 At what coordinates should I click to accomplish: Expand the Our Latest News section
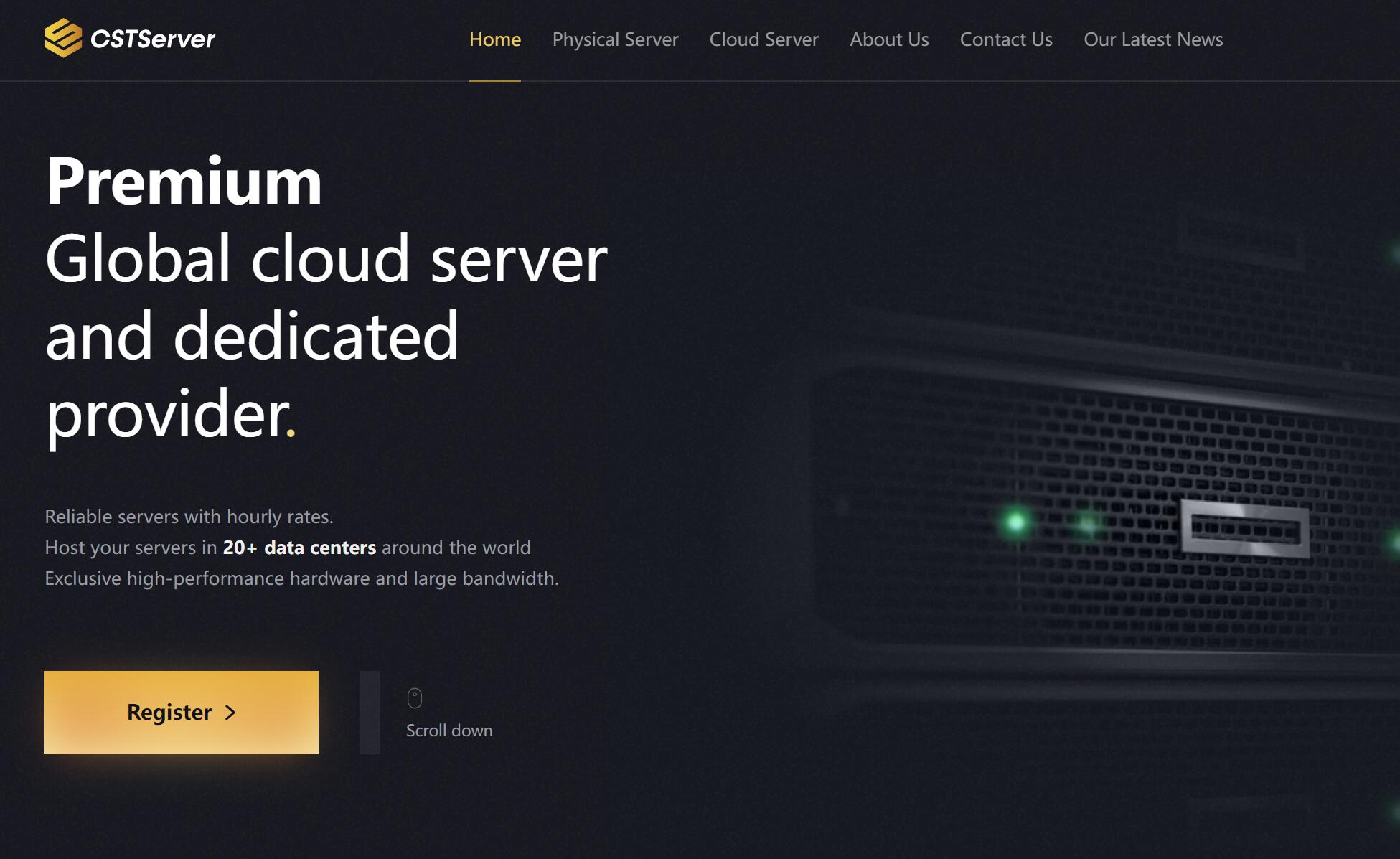[1153, 39]
